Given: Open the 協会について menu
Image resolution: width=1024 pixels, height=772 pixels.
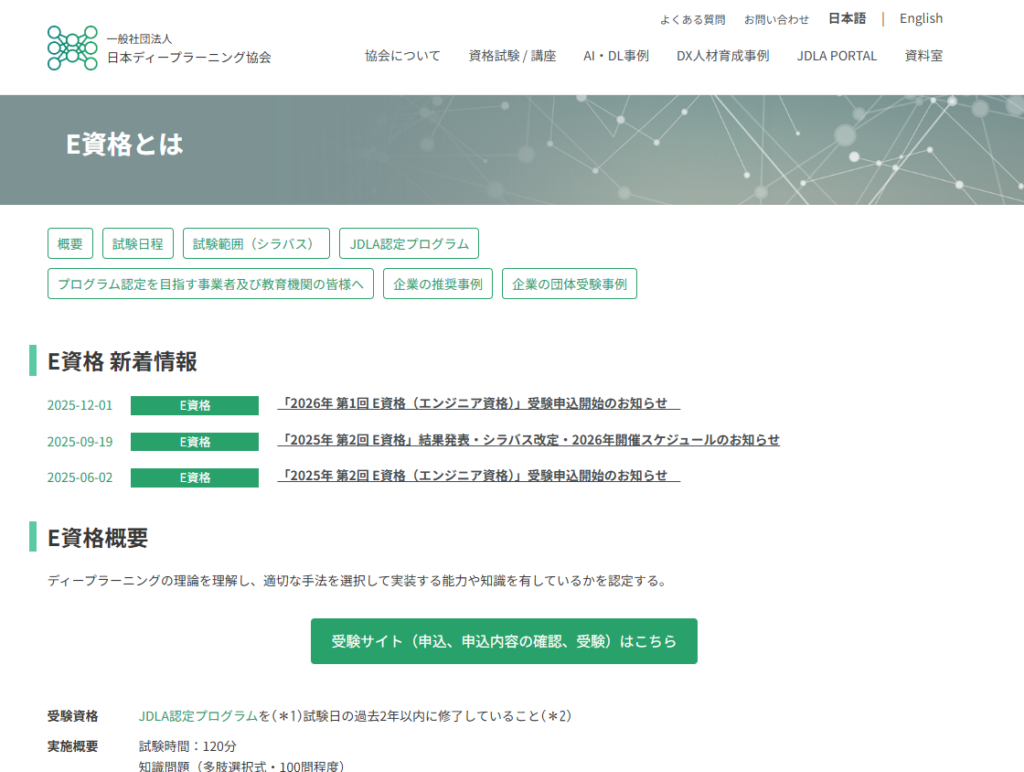Looking at the screenshot, I should coord(402,56).
